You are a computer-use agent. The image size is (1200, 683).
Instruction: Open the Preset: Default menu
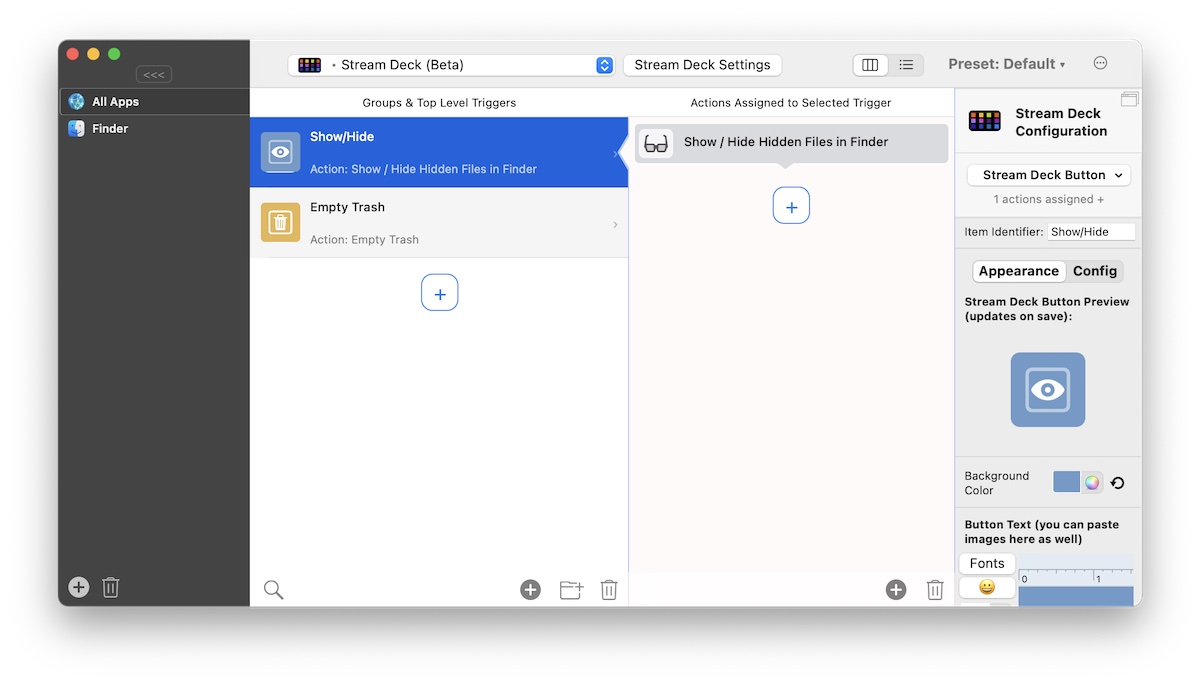tap(1006, 64)
